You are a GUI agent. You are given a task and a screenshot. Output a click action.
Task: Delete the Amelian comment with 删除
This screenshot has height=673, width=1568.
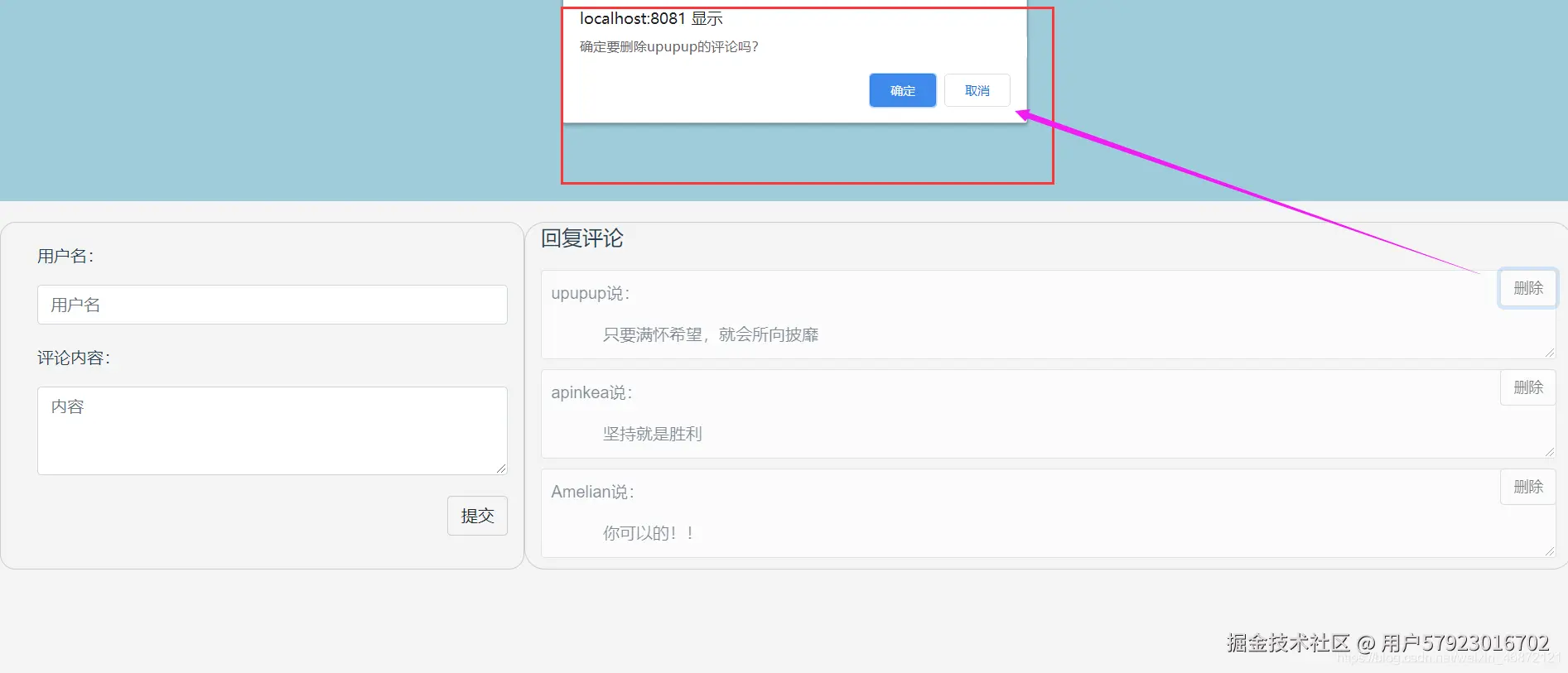point(1527,487)
